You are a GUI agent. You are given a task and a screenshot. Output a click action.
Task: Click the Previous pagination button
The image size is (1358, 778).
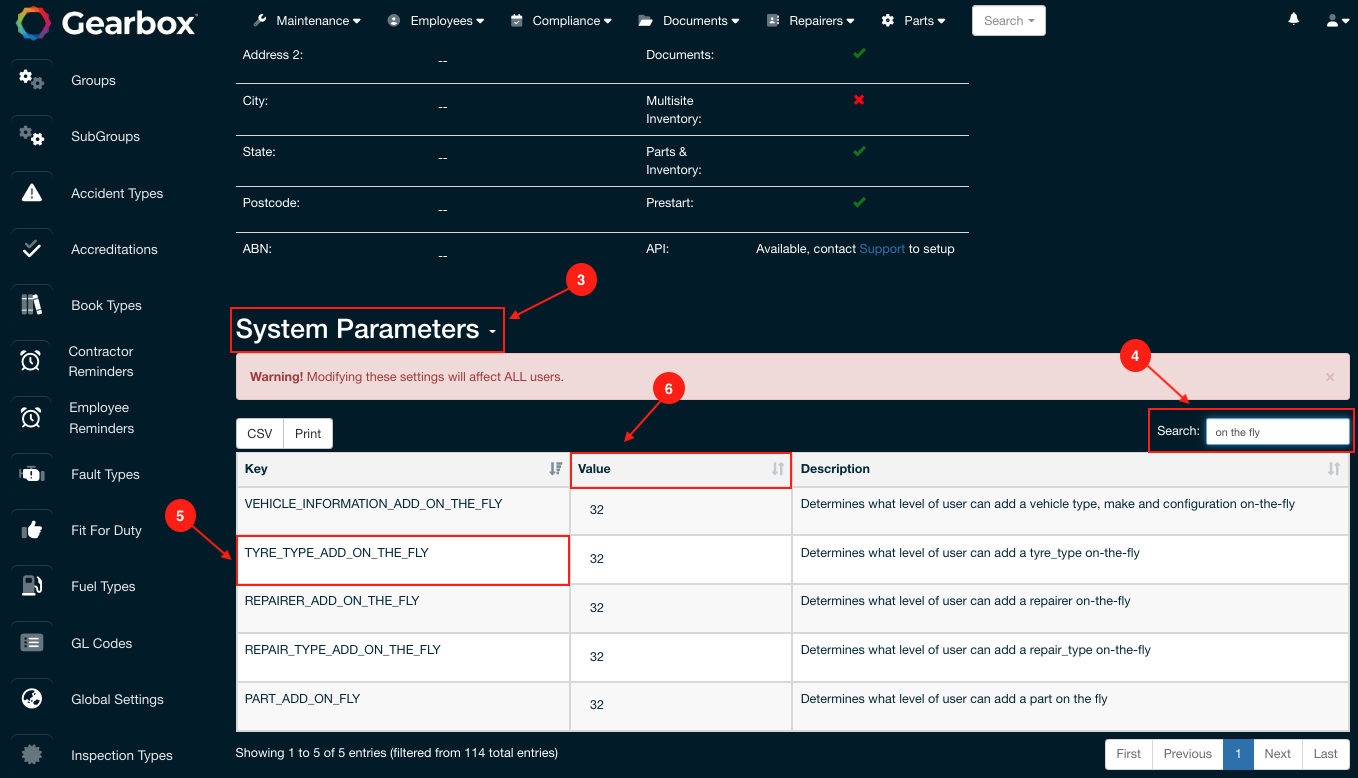click(1187, 754)
